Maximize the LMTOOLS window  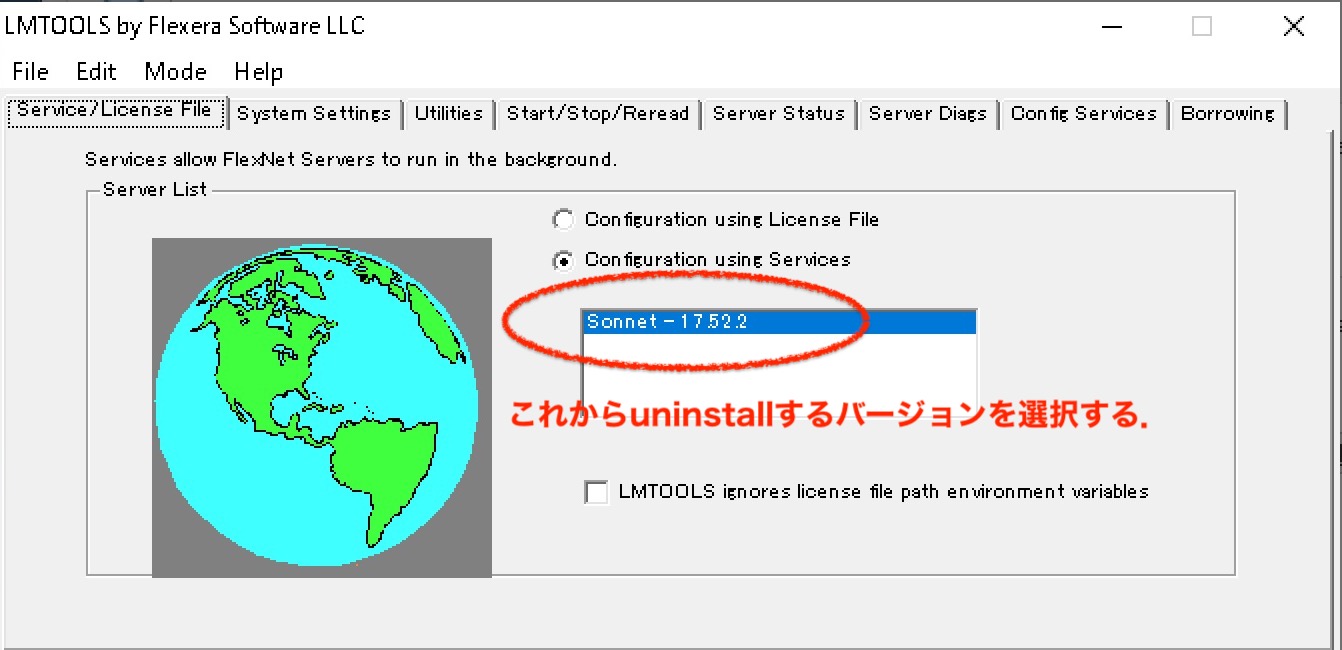click(x=1202, y=27)
